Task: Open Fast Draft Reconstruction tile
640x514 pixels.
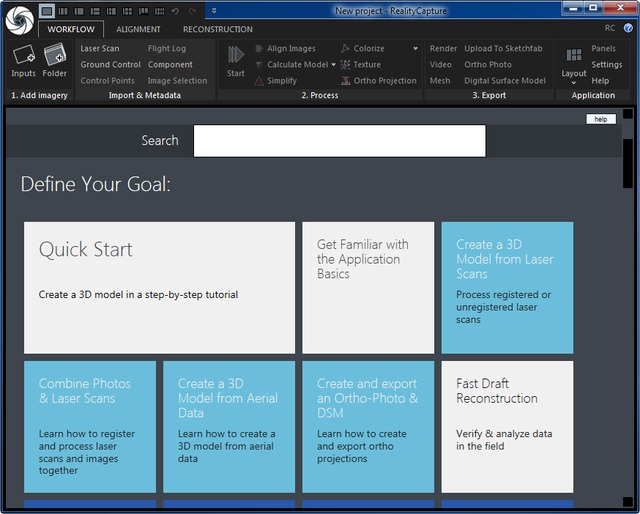Action: (507, 426)
